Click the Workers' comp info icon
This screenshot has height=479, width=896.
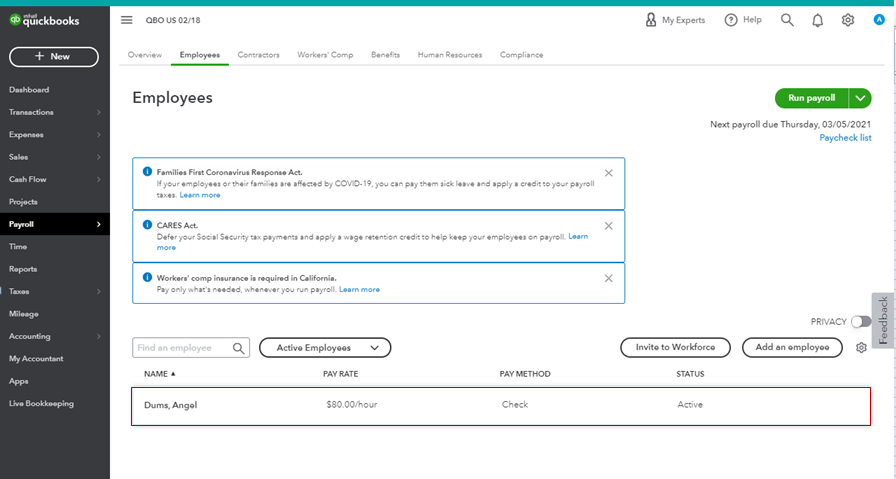pos(147,277)
